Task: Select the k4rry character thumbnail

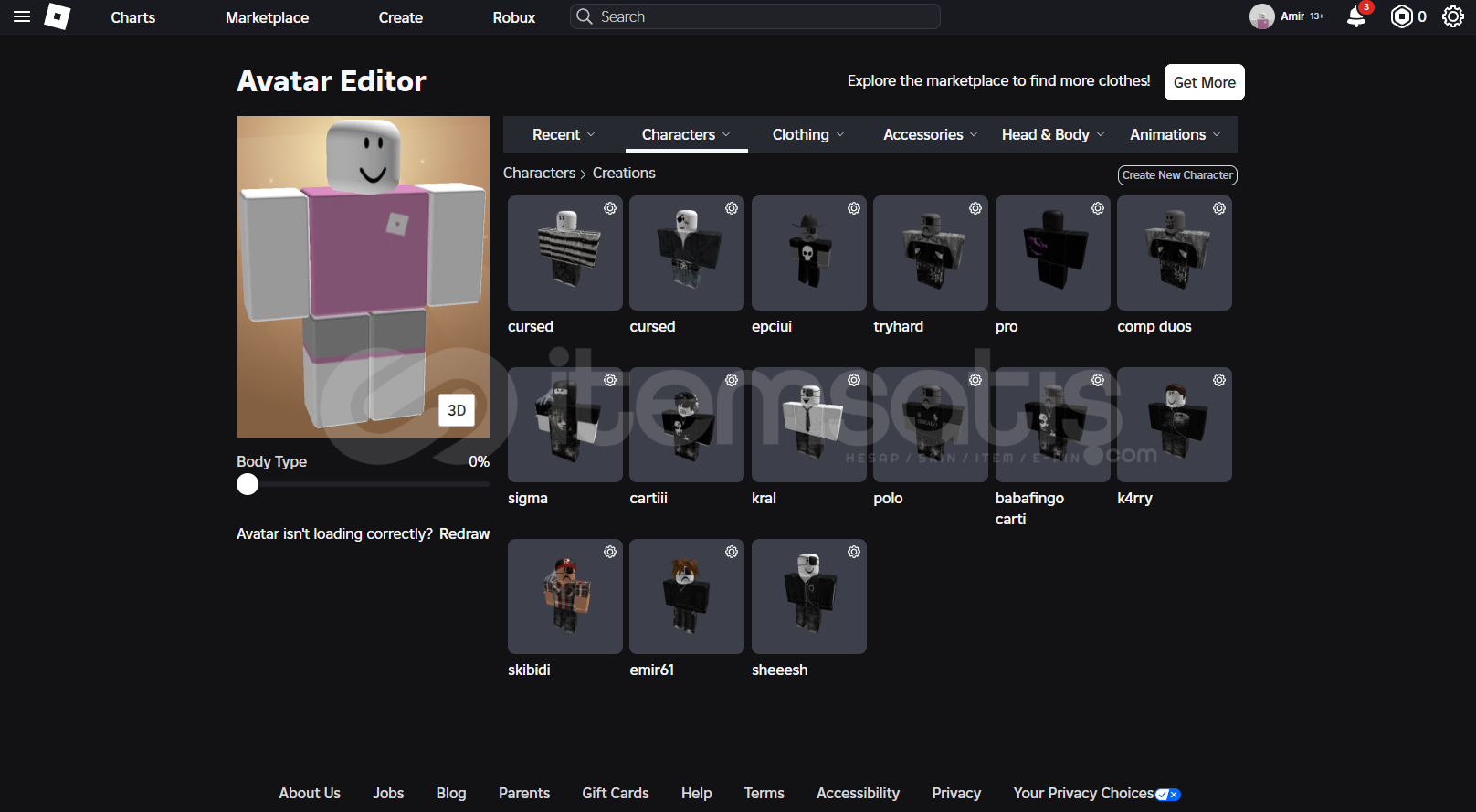Action: tap(1175, 425)
